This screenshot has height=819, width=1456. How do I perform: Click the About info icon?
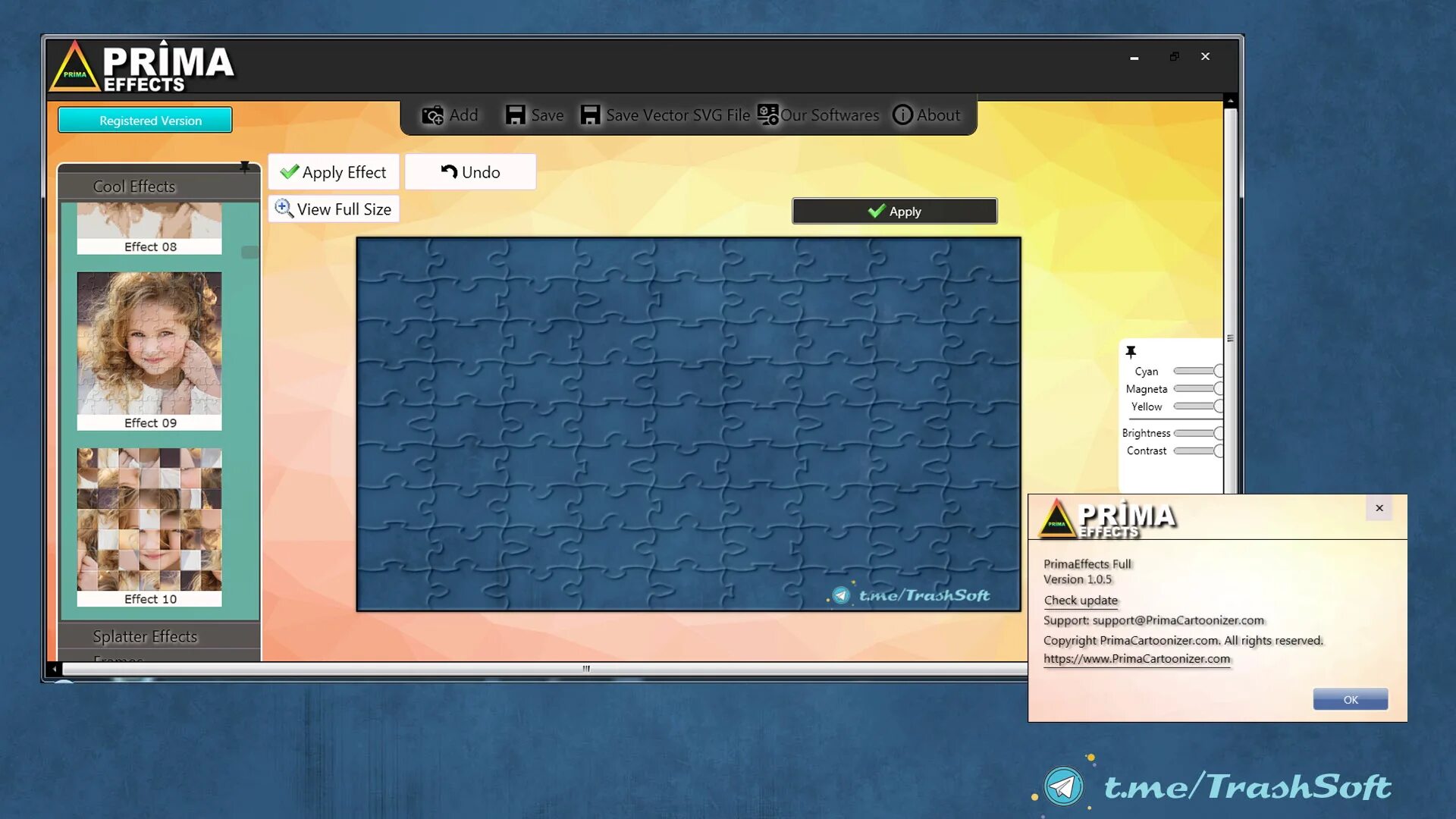[x=902, y=115]
